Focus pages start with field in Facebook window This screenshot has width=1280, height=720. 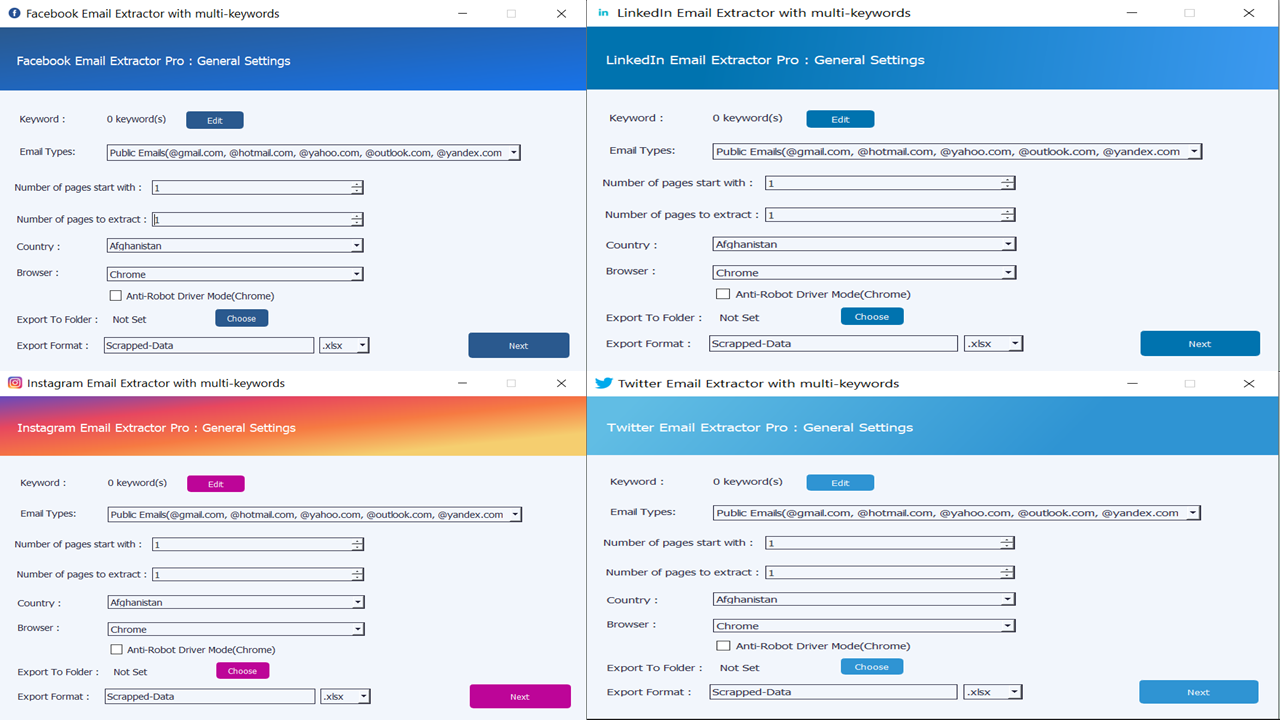click(257, 188)
